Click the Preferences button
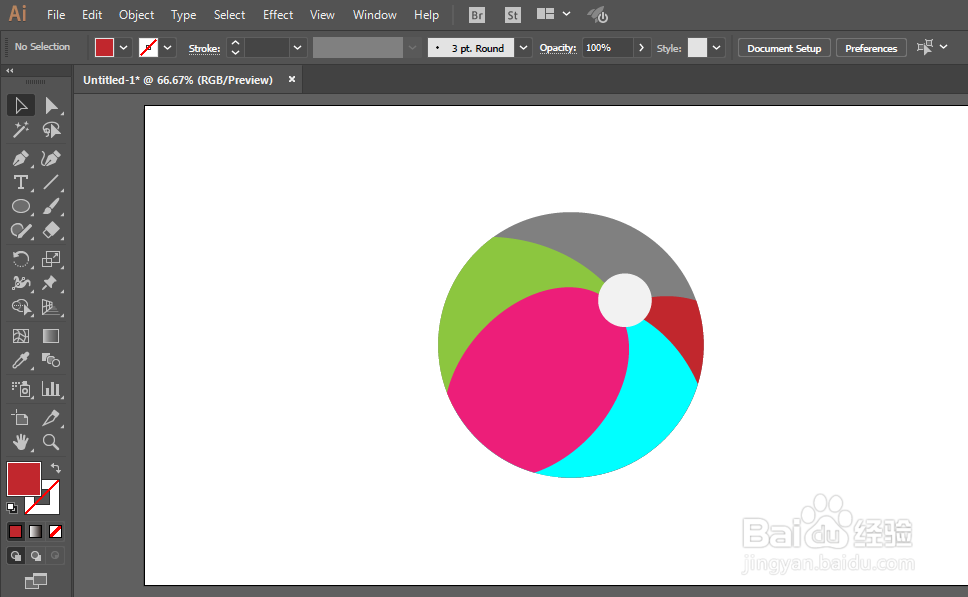Screen dimensions: 968x597 (871, 48)
